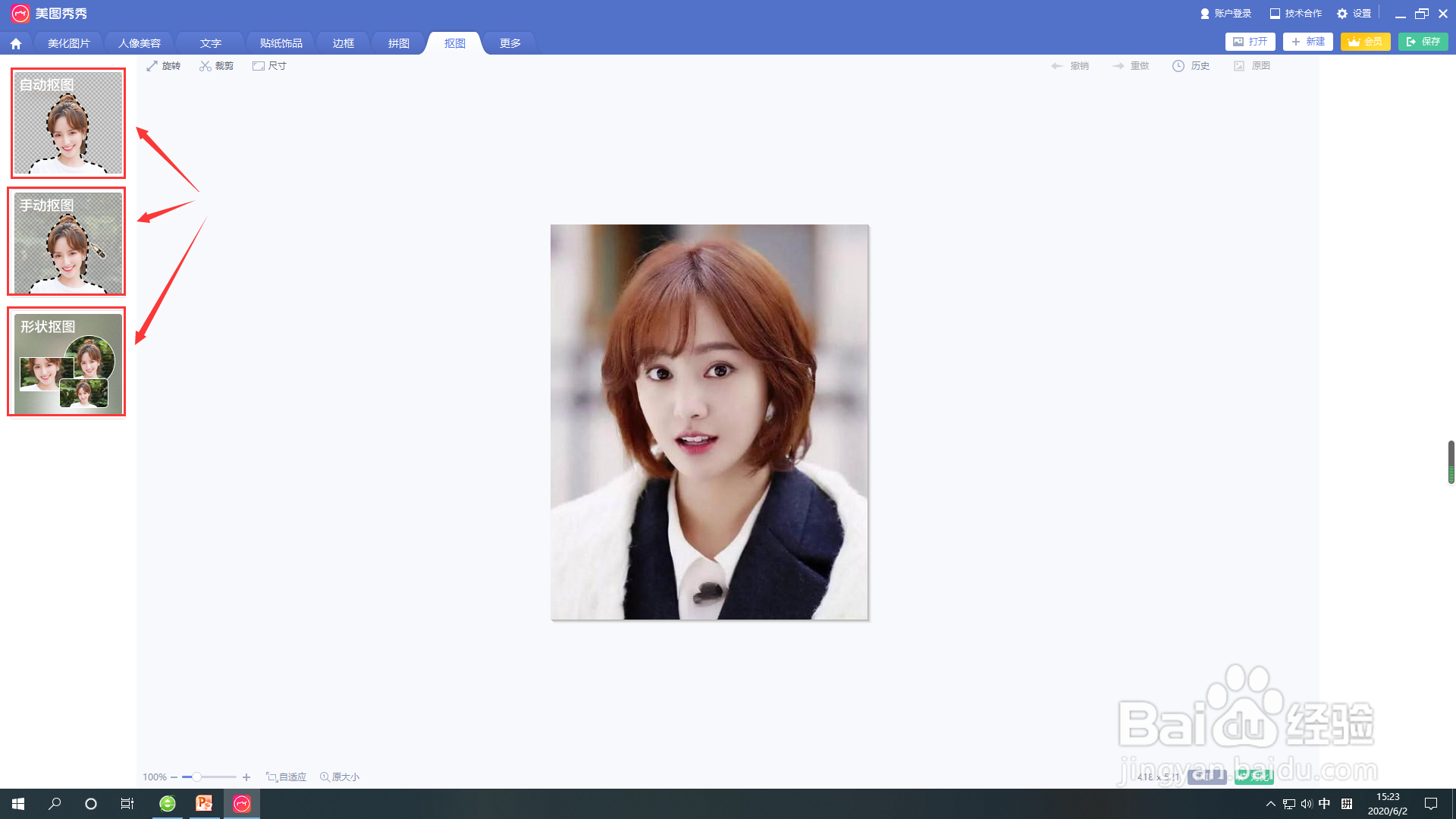Select 自动抠图 auto cutout thumbnail
Screen dimensions: 1456x819
click(68, 124)
